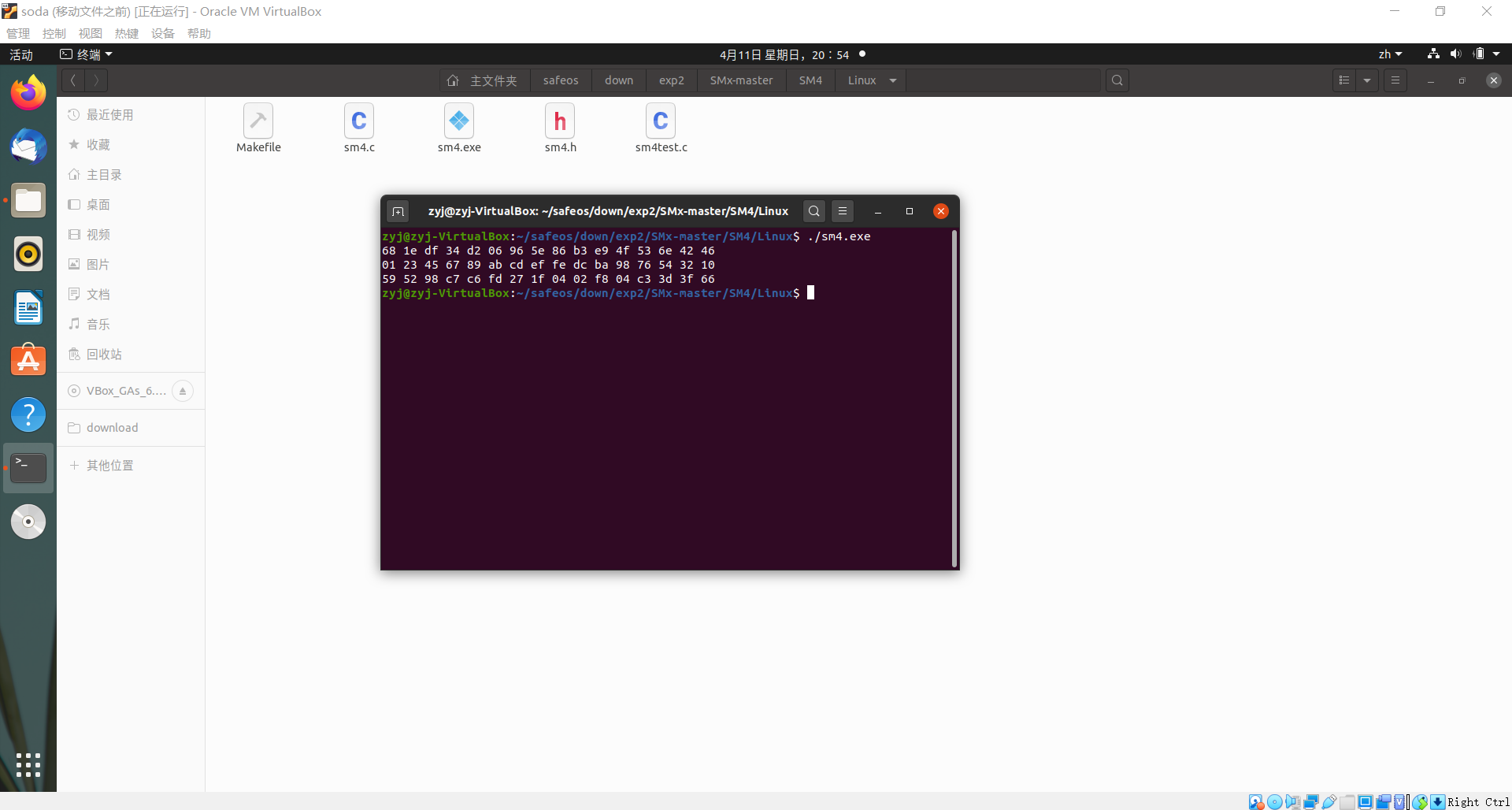Open search in the Files window
Viewport: 1512px width, 810px height.
point(1117,80)
